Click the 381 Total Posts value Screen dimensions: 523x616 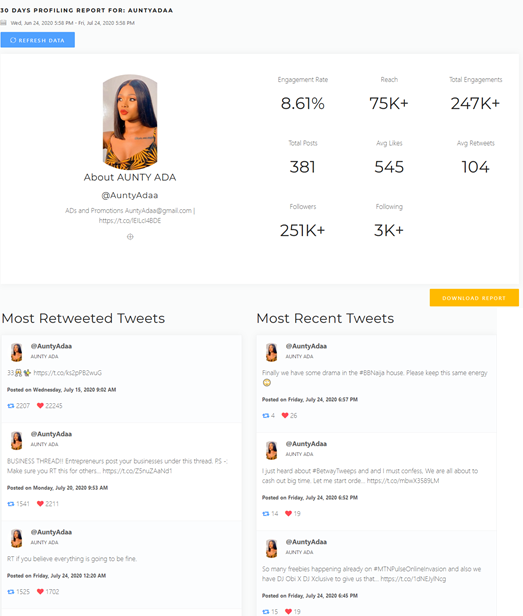303,167
